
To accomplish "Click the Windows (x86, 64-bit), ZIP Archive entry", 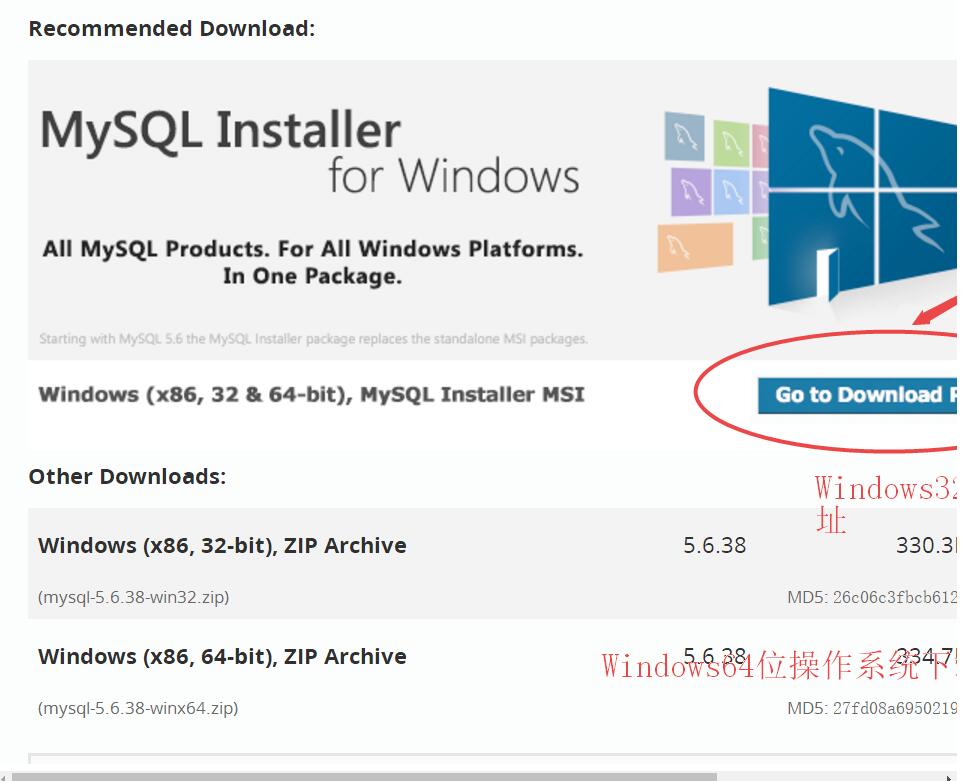I will [x=222, y=657].
